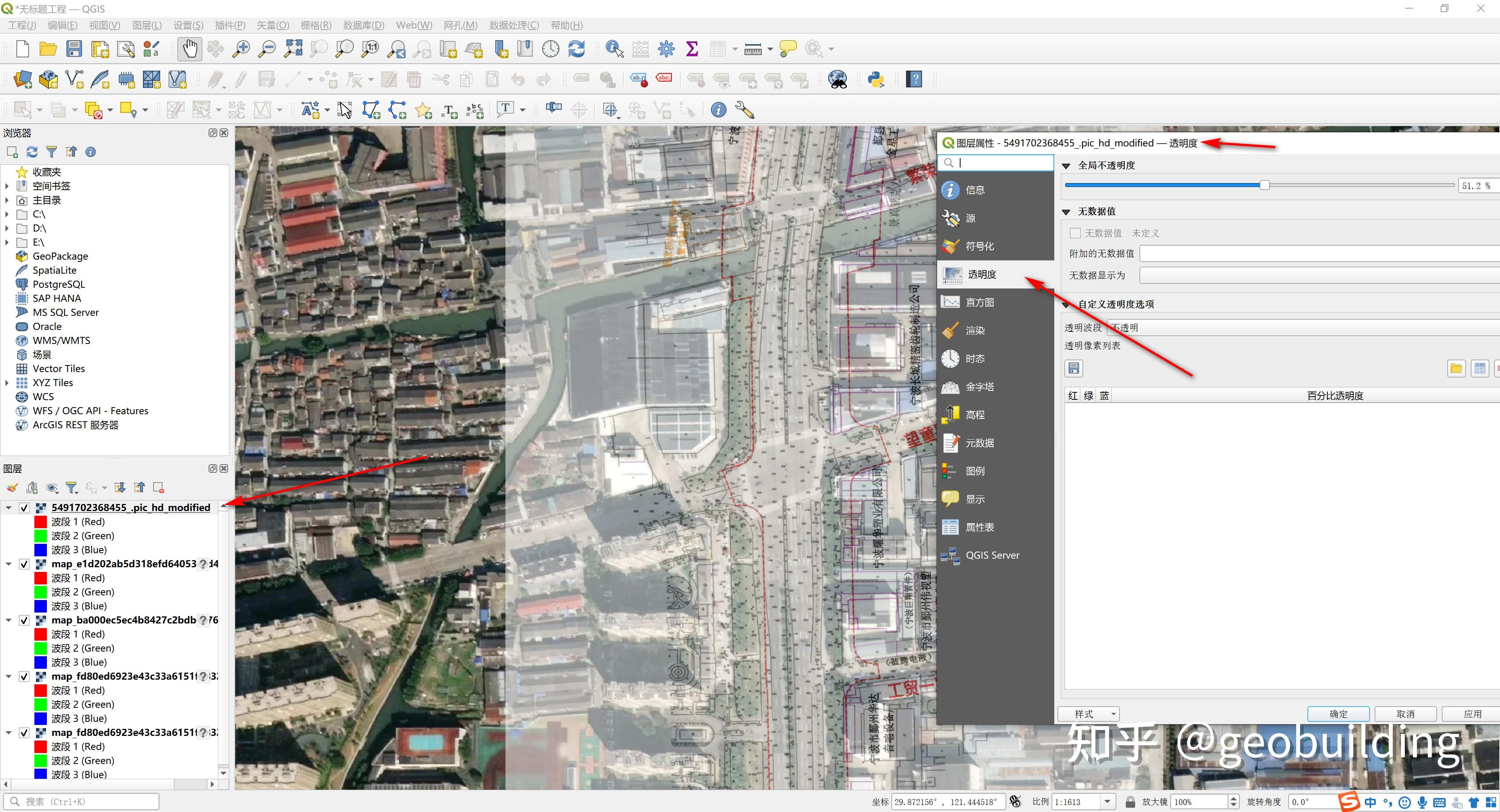Screen dimensions: 1500x812
Task: Open the Data Source Manager
Action: pyautogui.click(x=22, y=78)
